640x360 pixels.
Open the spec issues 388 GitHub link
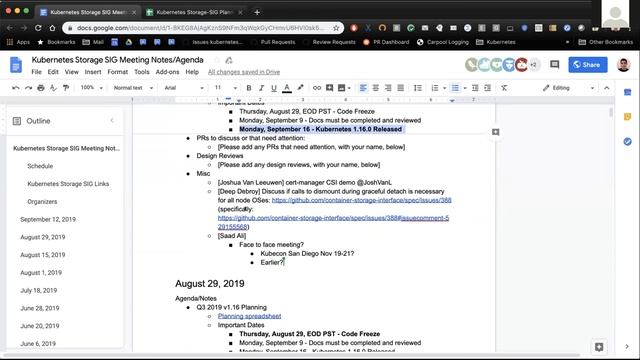(362, 200)
